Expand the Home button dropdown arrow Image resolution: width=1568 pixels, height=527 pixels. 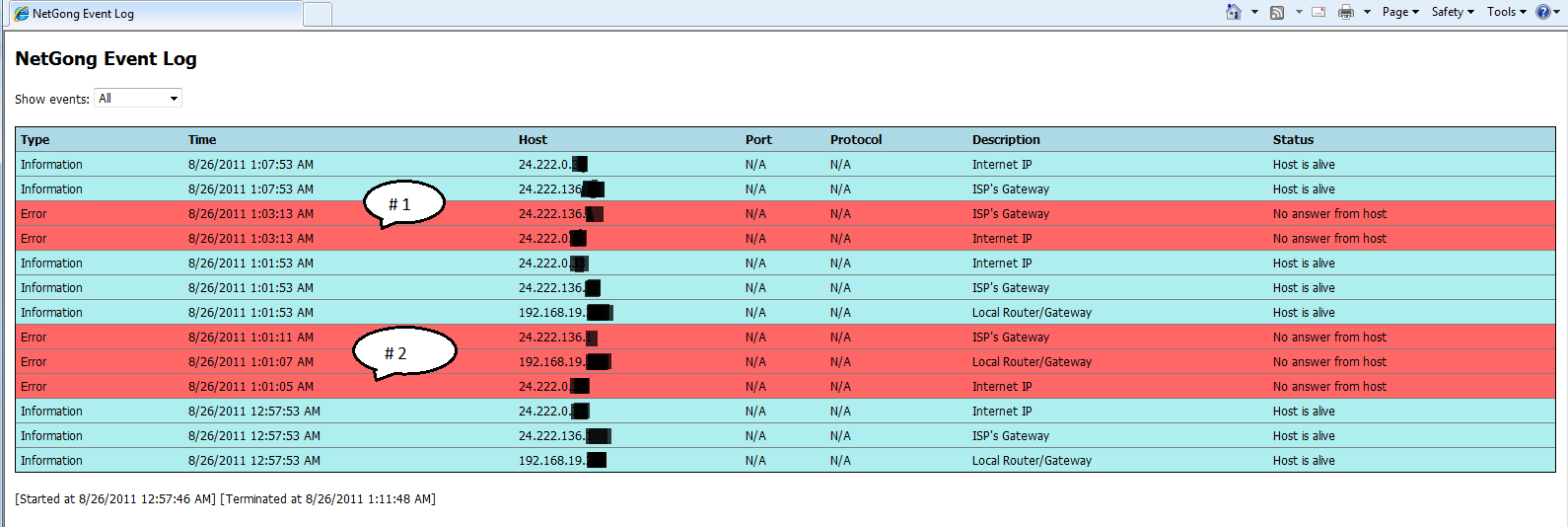pos(1254,12)
